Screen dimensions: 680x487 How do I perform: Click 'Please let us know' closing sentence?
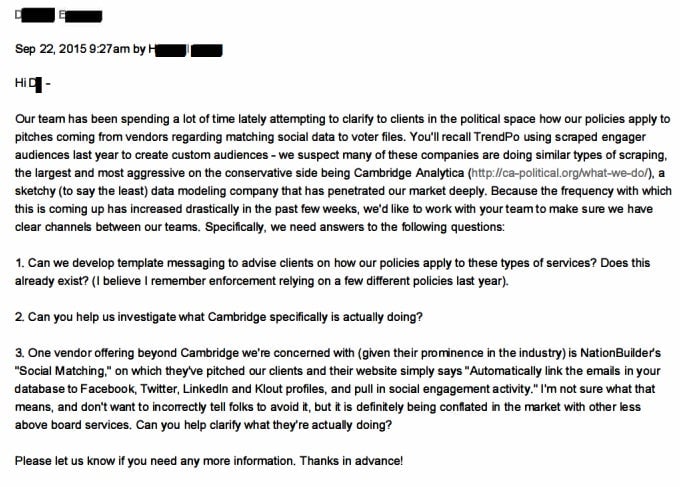(x=80, y=464)
